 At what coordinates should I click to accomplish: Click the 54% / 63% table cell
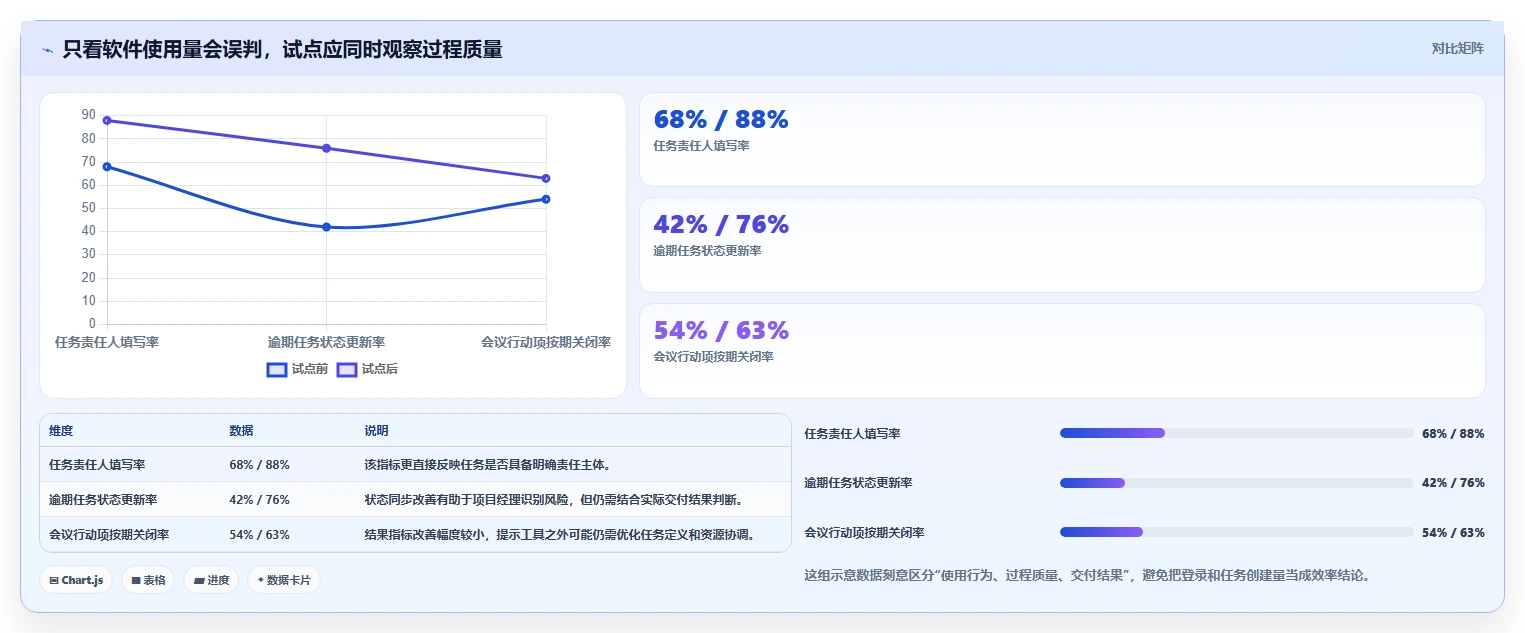pyautogui.click(x=259, y=535)
